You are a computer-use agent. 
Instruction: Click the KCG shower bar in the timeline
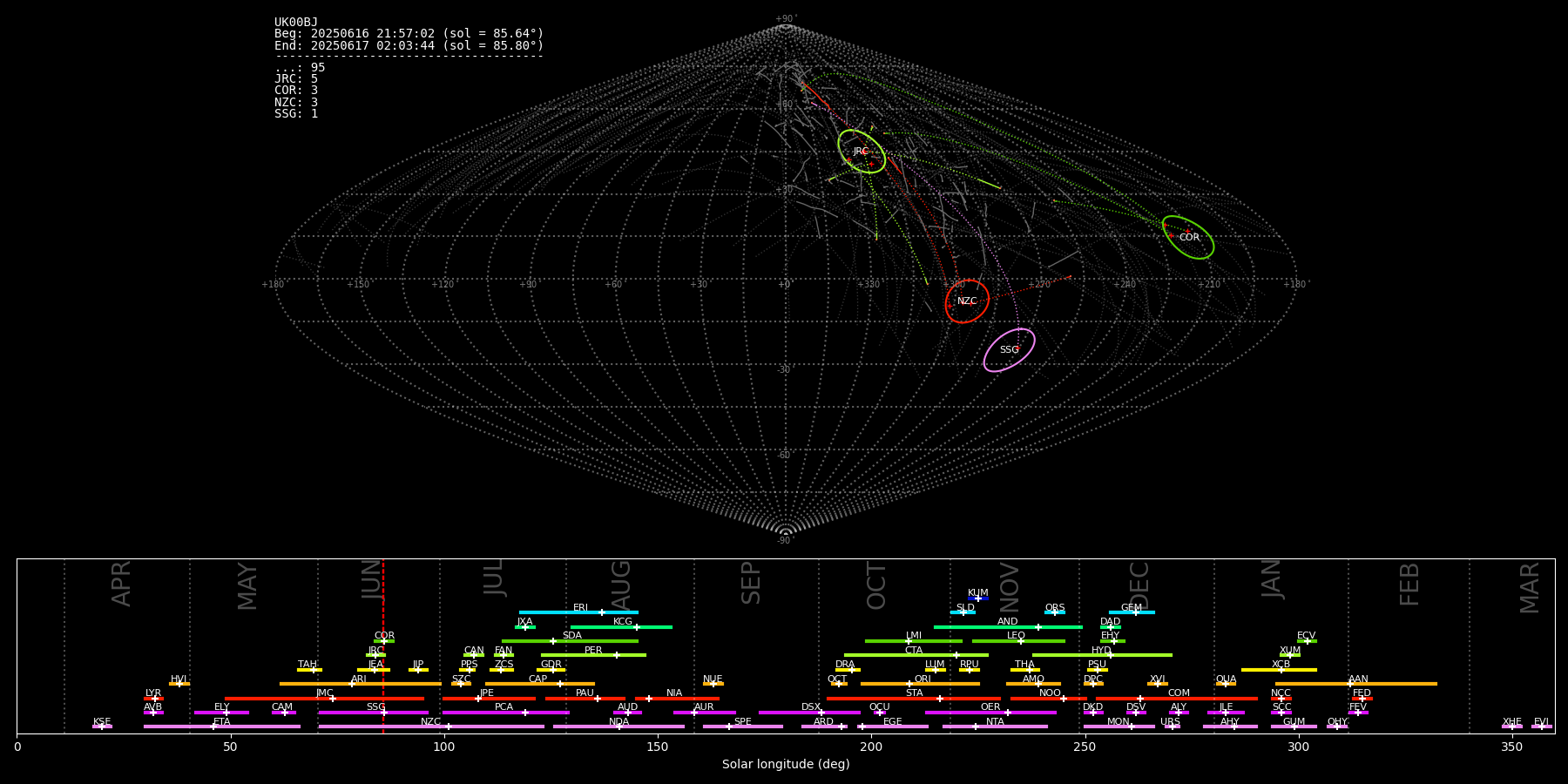pyautogui.click(x=621, y=626)
